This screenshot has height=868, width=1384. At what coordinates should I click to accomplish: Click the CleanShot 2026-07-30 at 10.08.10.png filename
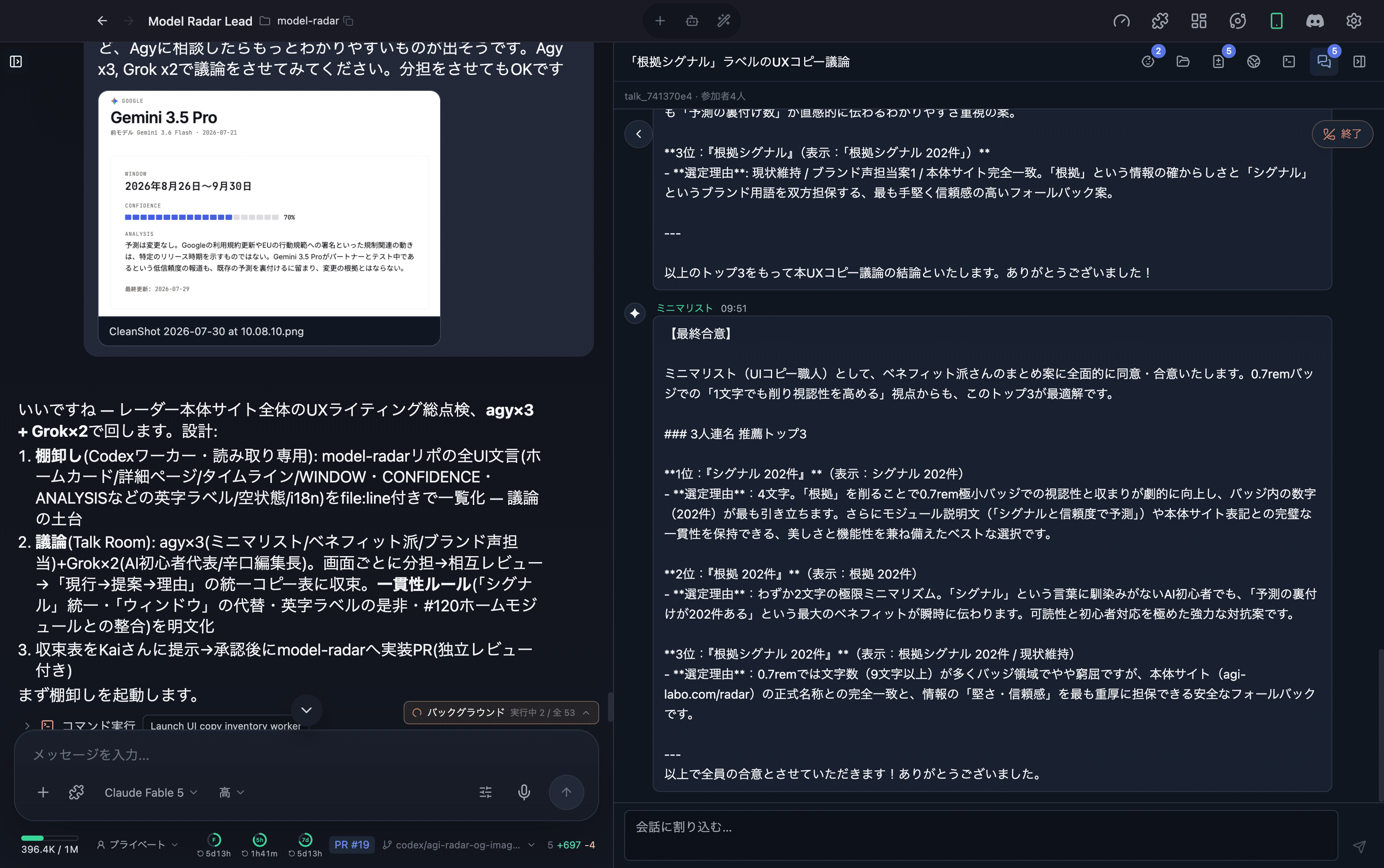pos(207,331)
